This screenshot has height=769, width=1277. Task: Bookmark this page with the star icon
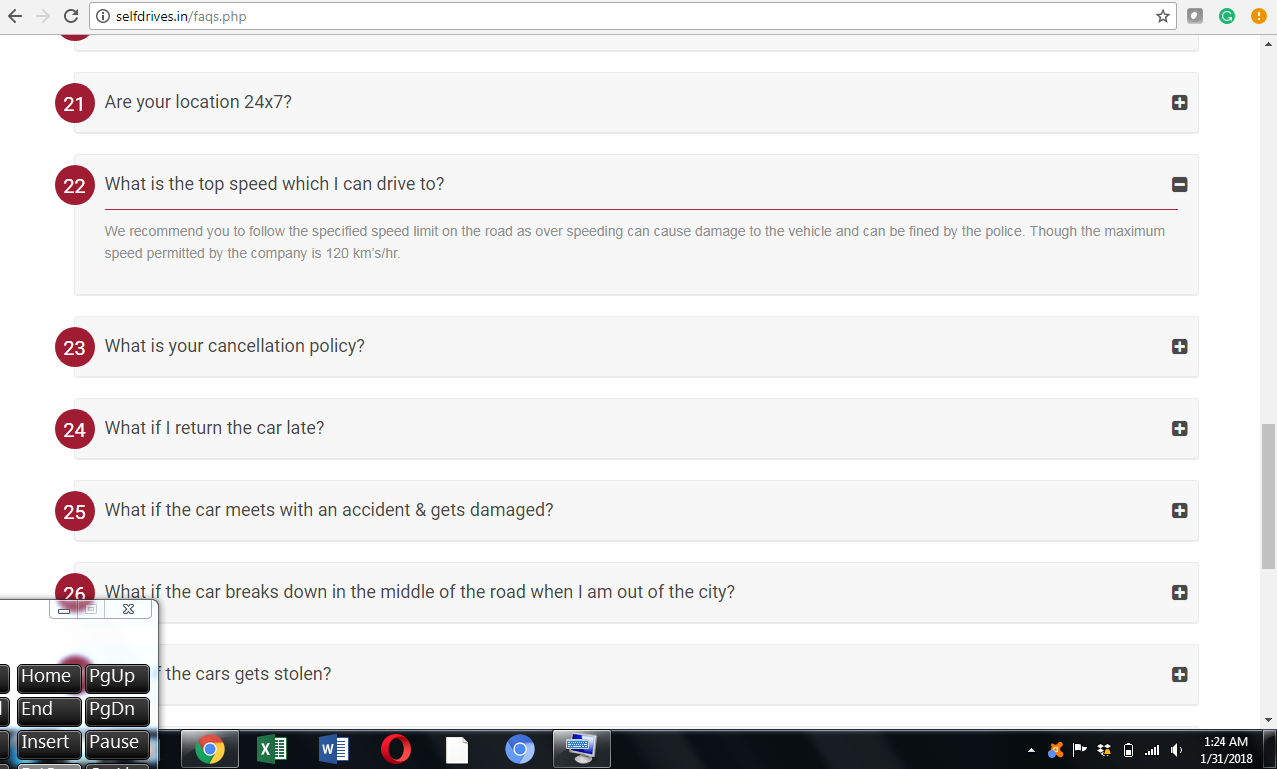pyautogui.click(x=1163, y=16)
